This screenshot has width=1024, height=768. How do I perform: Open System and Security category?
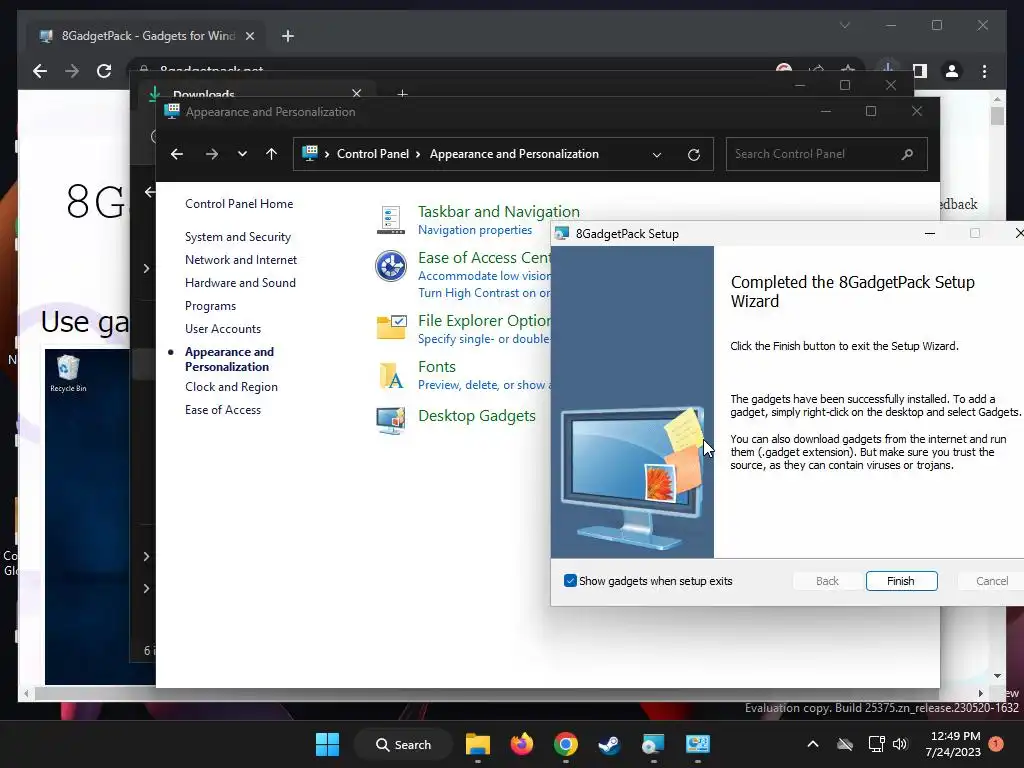(x=238, y=236)
